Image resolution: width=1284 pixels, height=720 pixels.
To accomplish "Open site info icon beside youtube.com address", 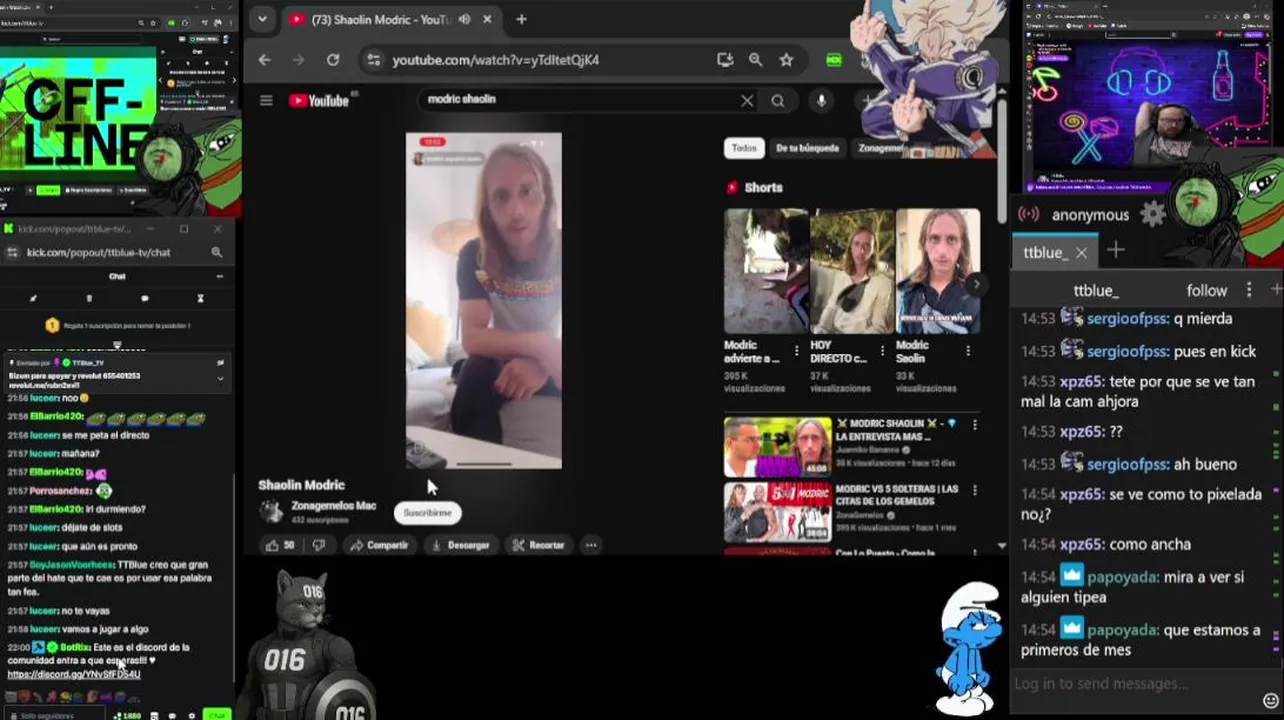I will (373, 60).
